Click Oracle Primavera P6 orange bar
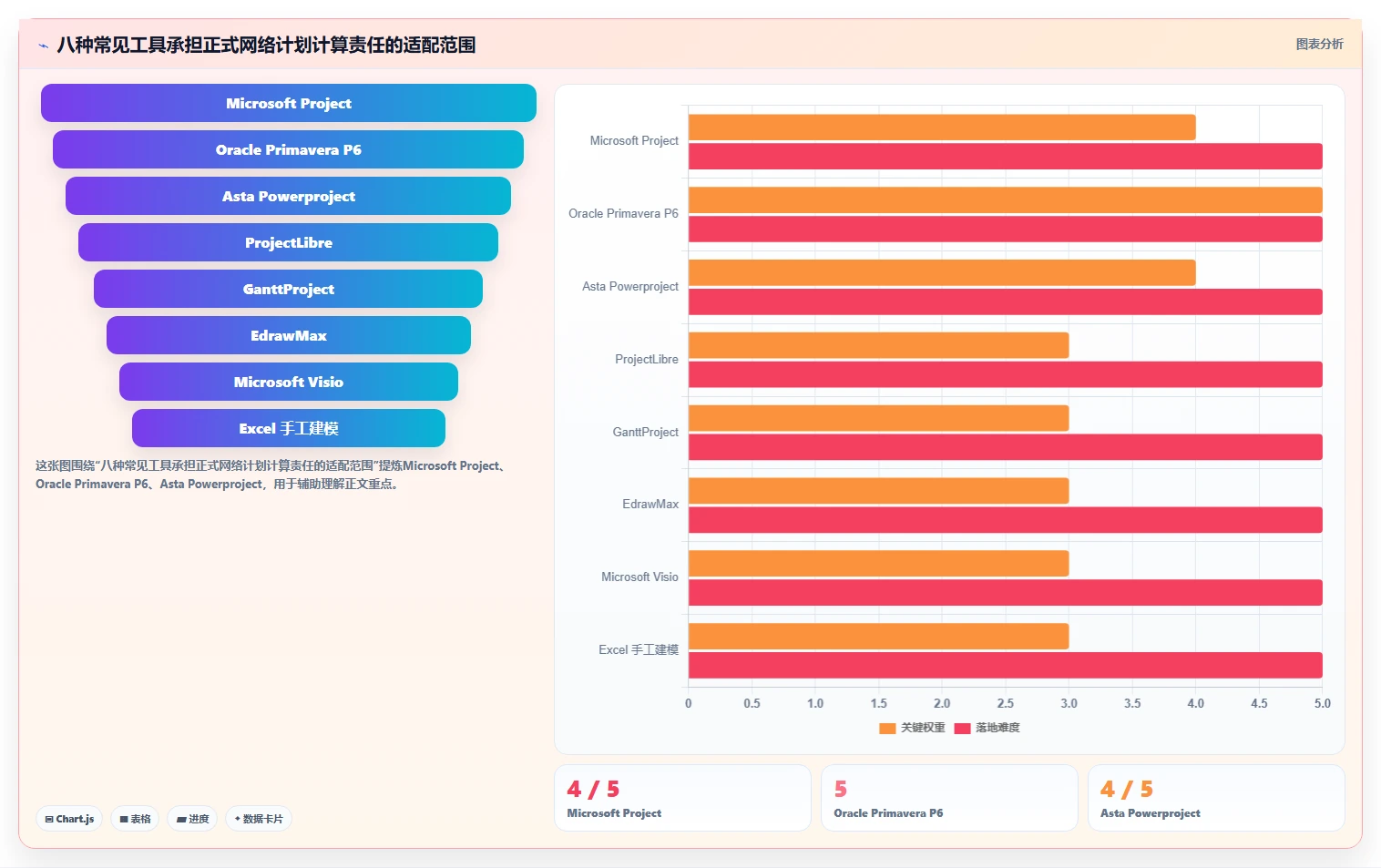The height and width of the screenshot is (868, 1381). 1006,200
